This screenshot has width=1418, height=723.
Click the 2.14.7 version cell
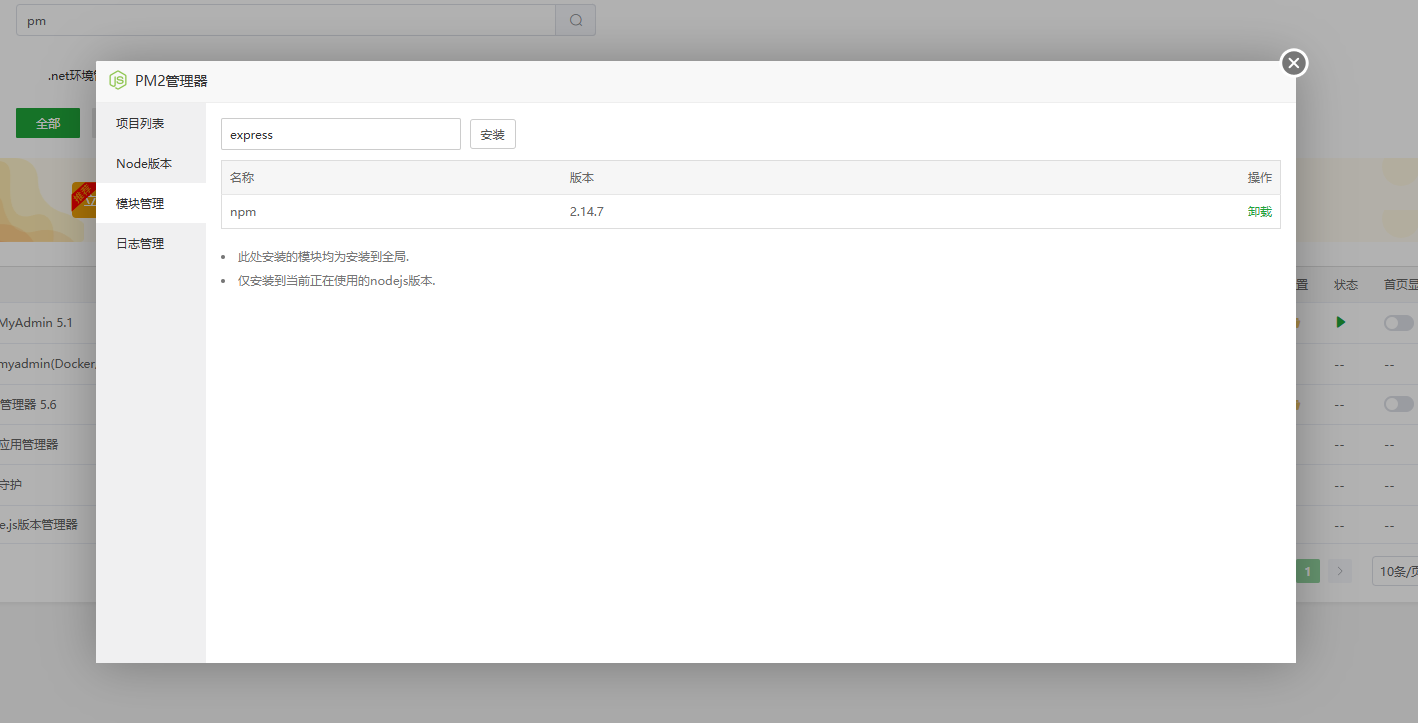coord(587,212)
